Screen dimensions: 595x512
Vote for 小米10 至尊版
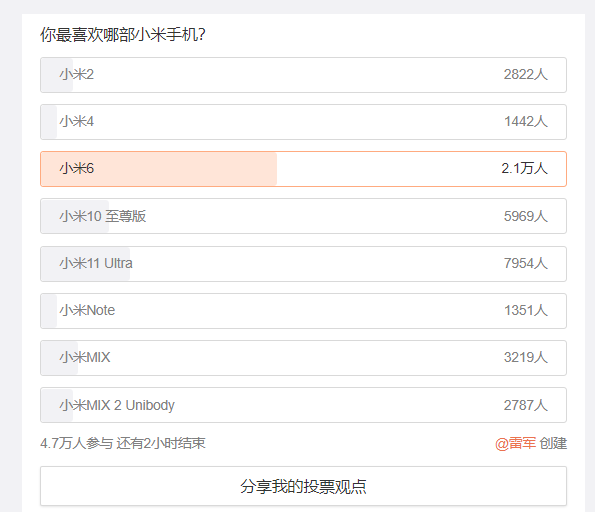tap(303, 216)
